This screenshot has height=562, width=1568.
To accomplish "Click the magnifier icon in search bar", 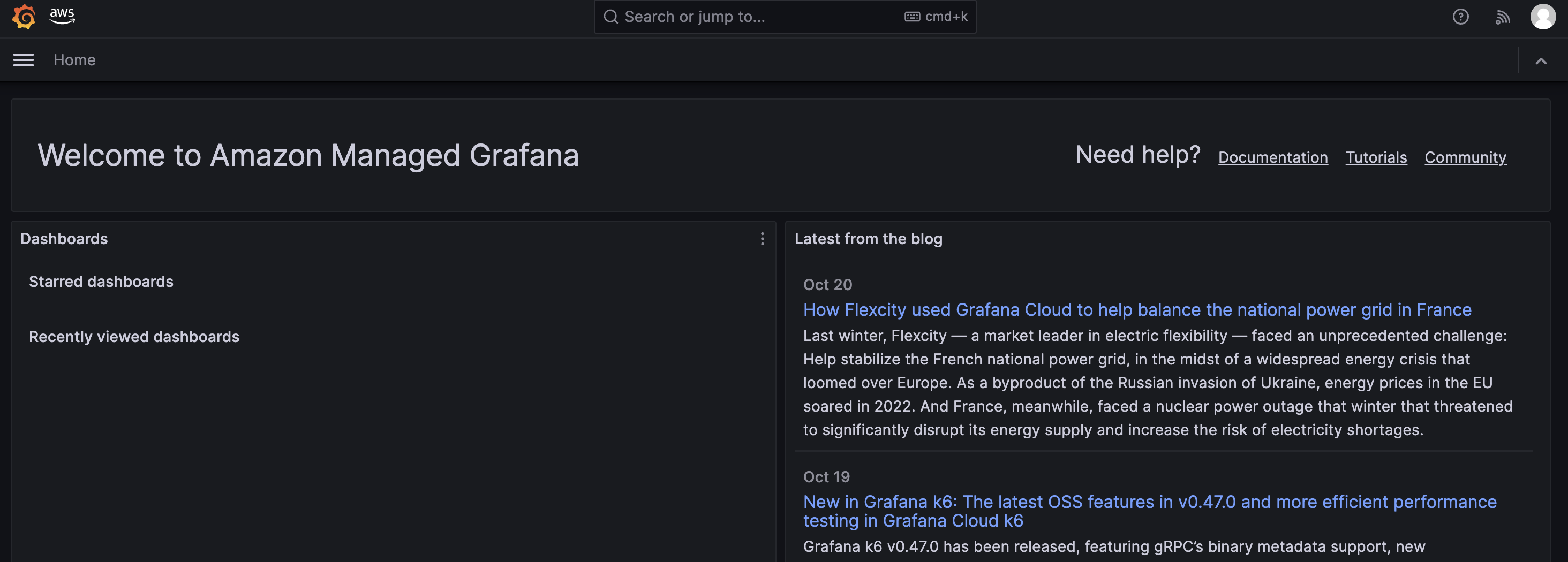I will click(610, 17).
